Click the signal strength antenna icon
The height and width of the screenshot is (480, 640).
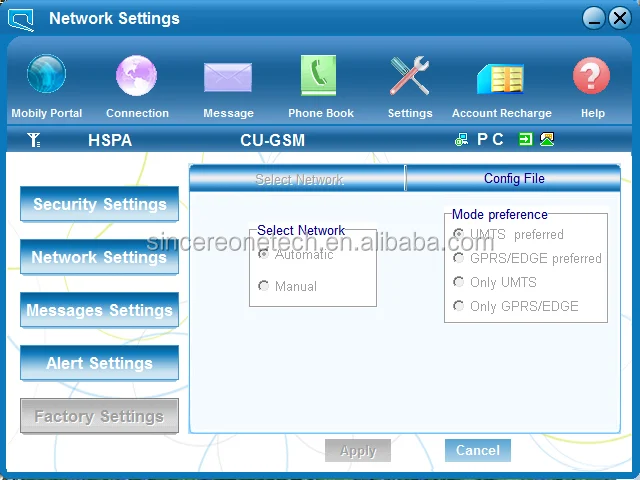[34, 140]
